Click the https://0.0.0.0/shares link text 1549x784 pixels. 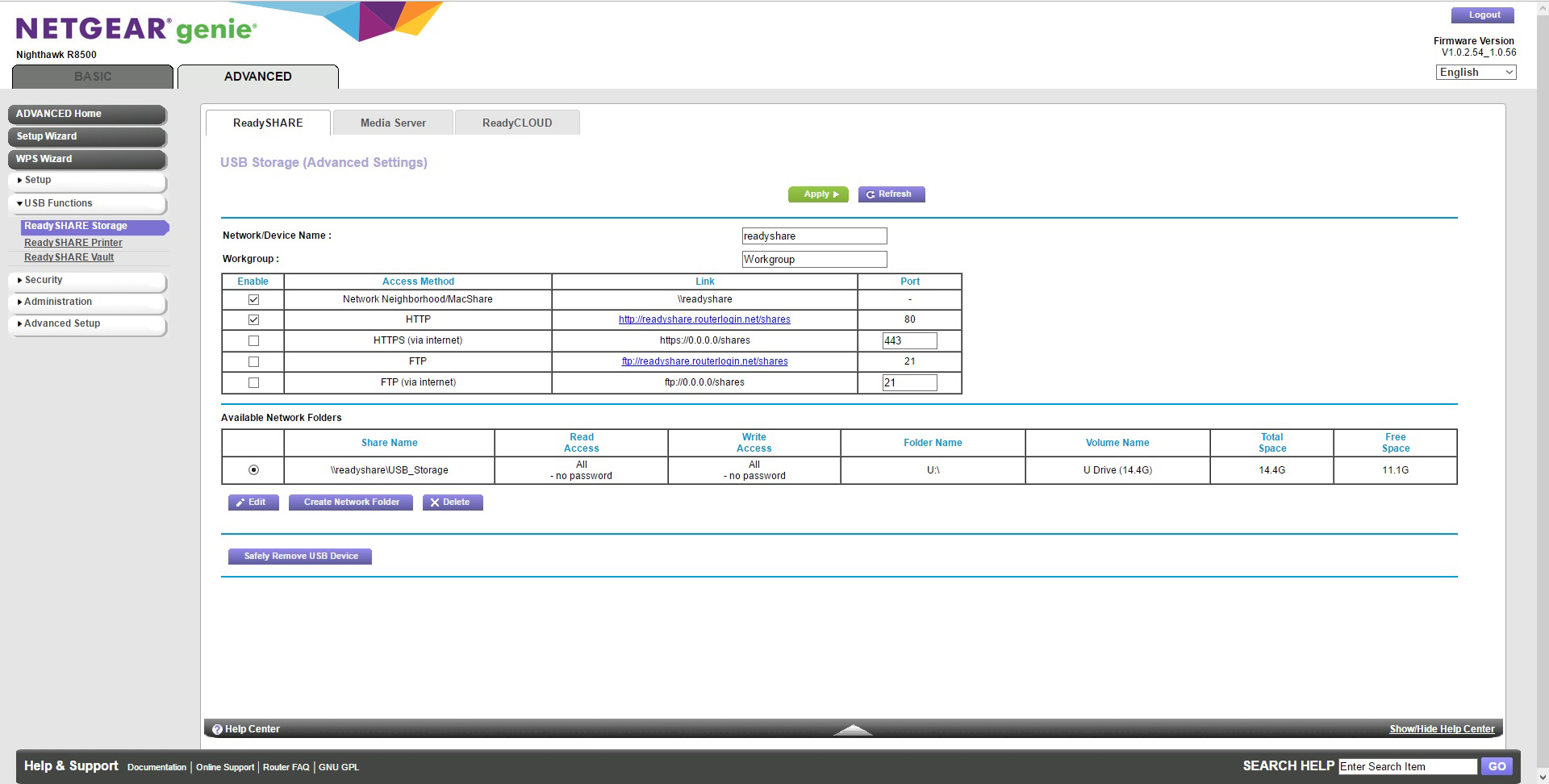[704, 340]
